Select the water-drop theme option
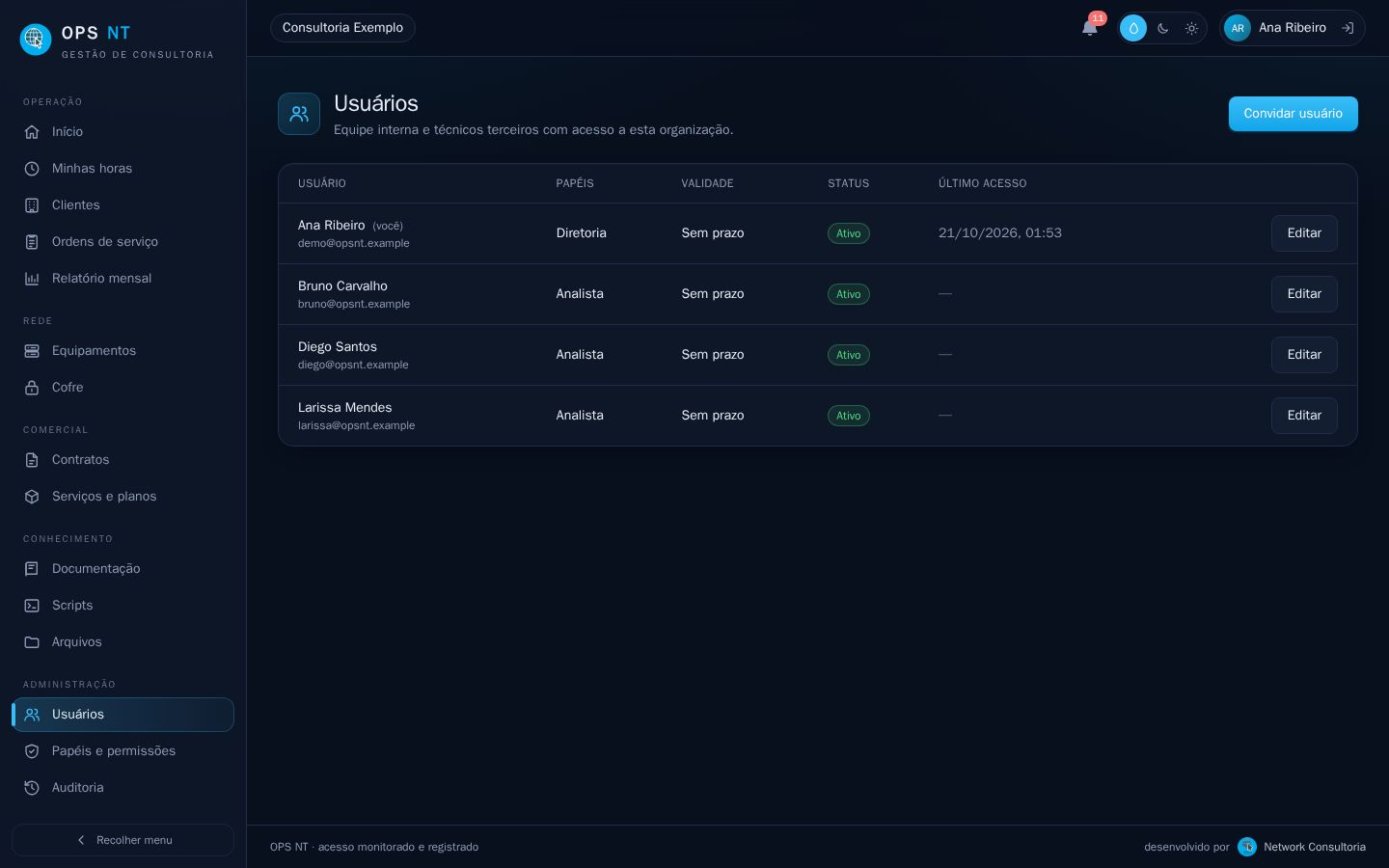The width and height of the screenshot is (1389, 868). (1133, 28)
